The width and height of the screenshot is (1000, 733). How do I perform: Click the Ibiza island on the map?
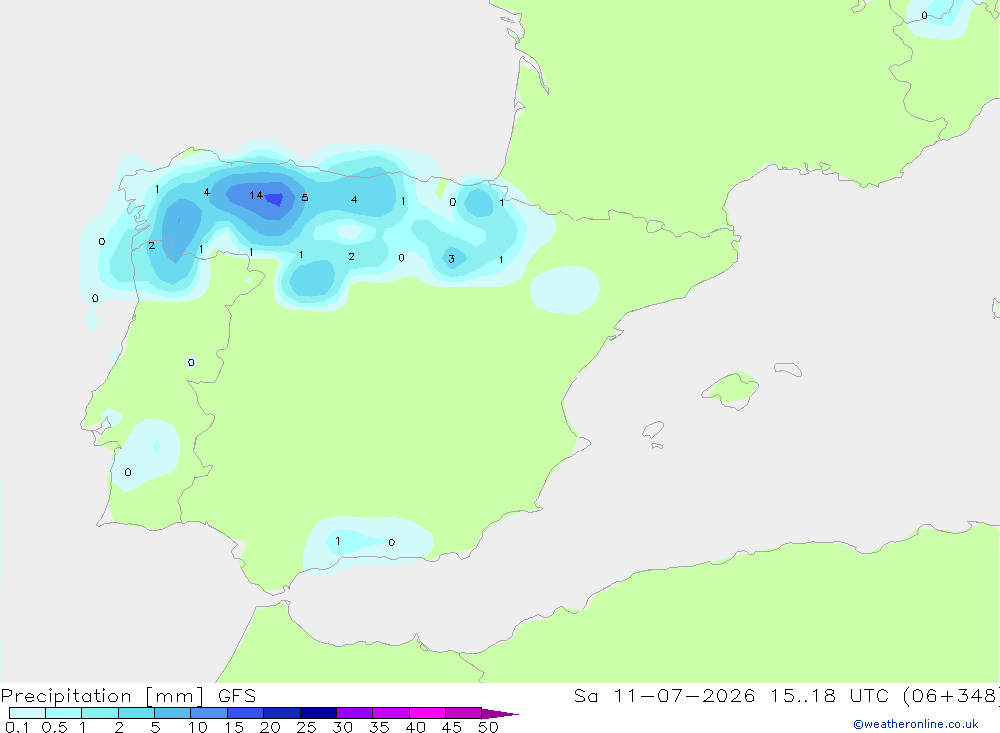pos(653,429)
